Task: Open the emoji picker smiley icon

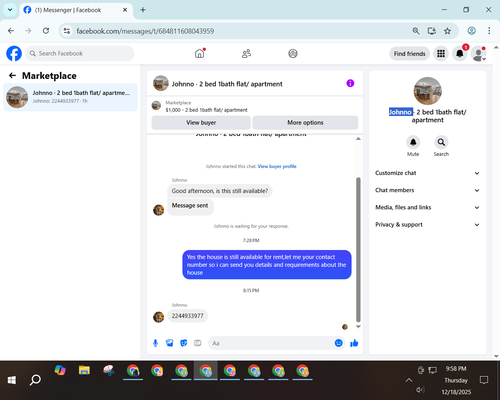Action: coord(338,343)
